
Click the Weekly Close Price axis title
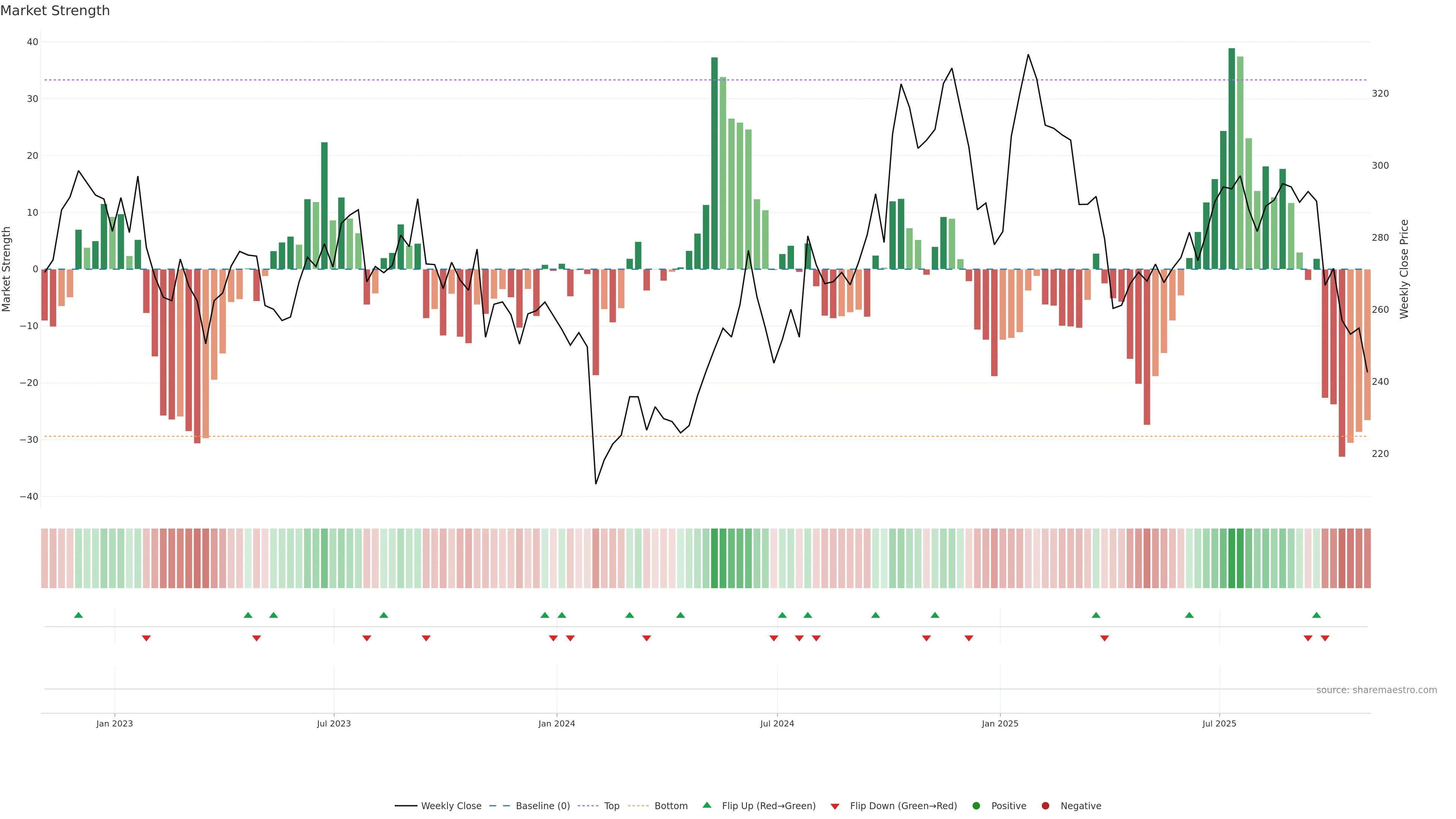pos(1404,269)
